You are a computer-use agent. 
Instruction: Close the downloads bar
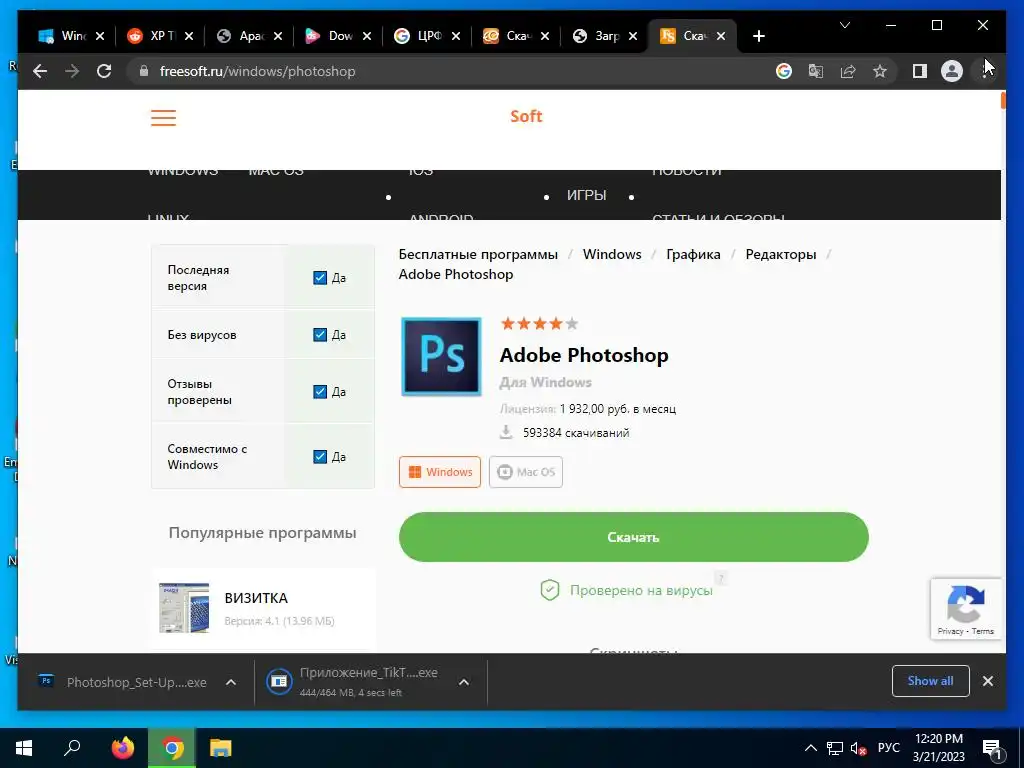987,681
